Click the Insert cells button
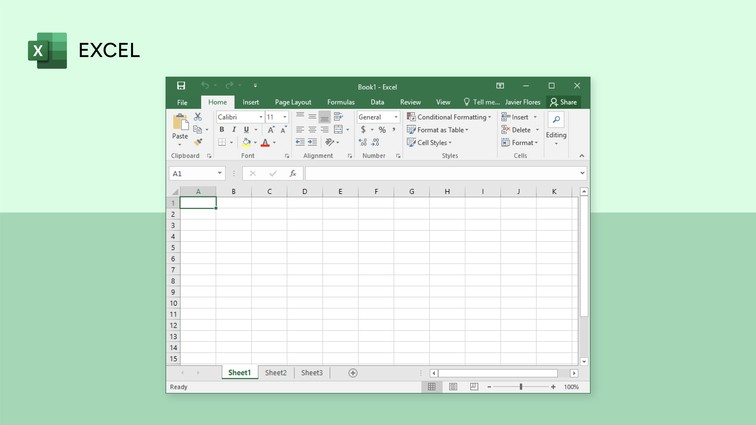 (519, 117)
